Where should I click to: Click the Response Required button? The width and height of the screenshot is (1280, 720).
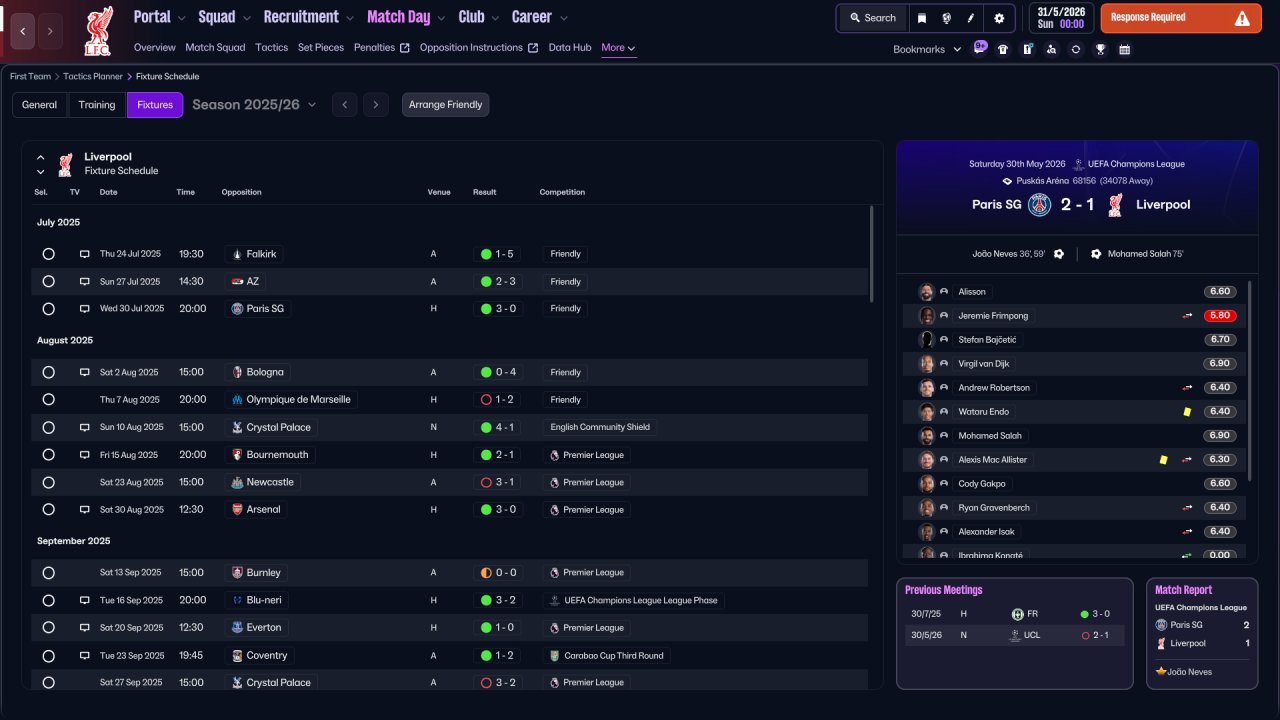tap(1181, 18)
